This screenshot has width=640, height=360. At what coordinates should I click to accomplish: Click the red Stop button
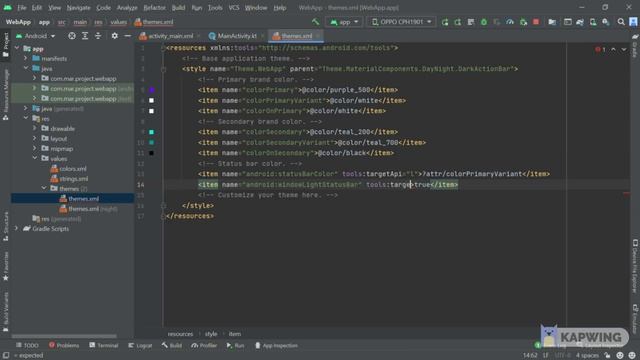[x=536, y=22]
